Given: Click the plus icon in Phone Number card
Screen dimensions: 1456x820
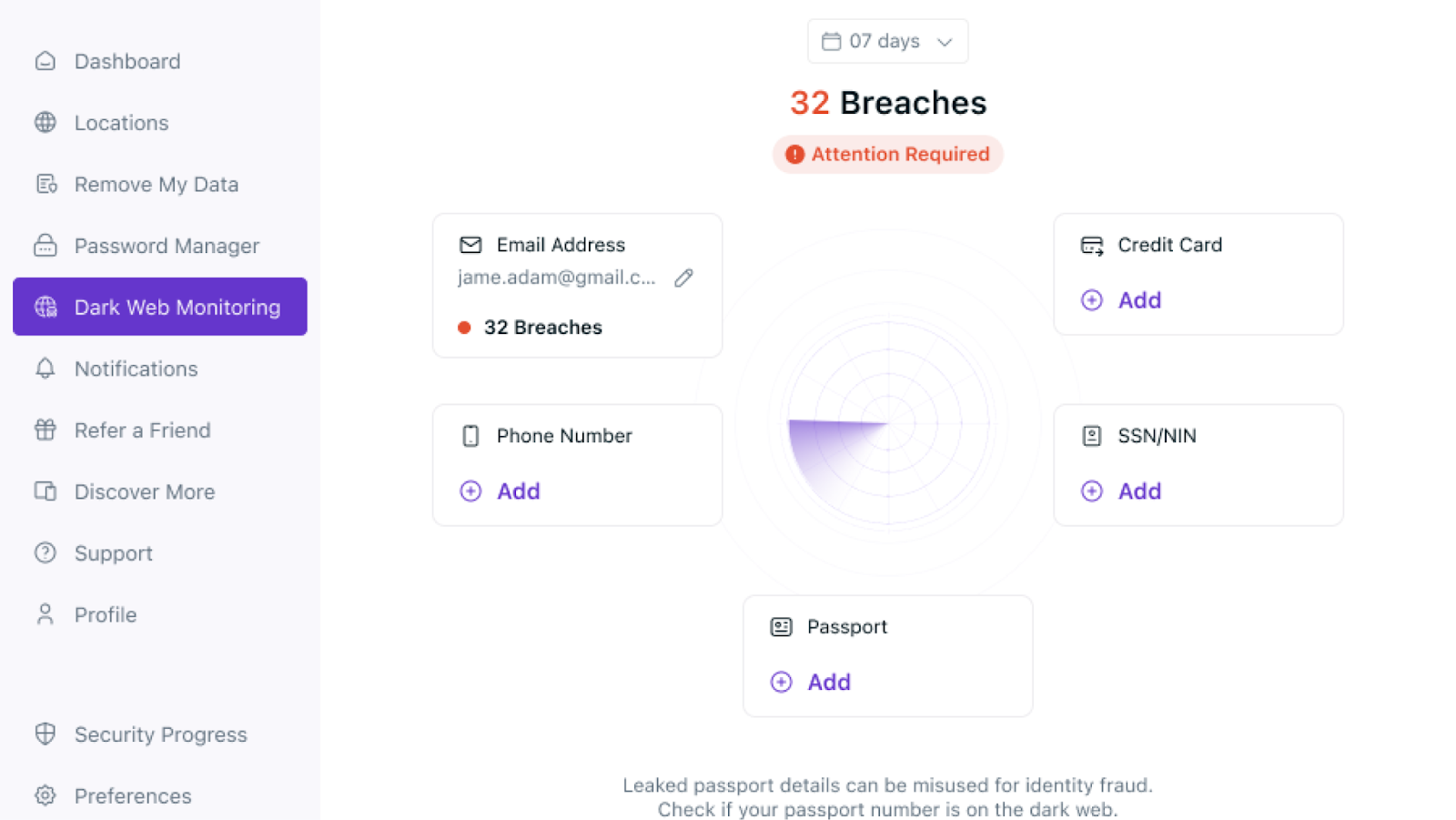Looking at the screenshot, I should [470, 491].
